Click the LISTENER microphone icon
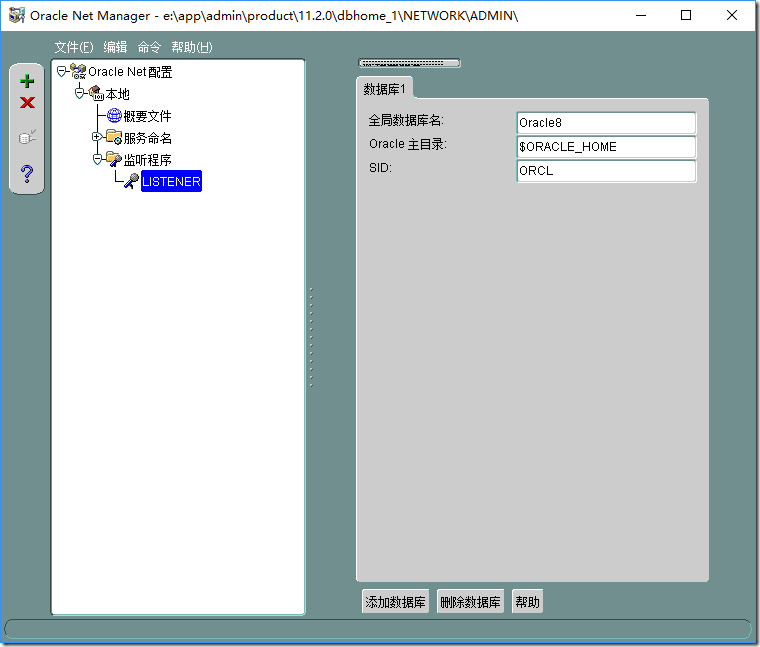Image resolution: width=760 pixels, height=647 pixels. click(131, 181)
